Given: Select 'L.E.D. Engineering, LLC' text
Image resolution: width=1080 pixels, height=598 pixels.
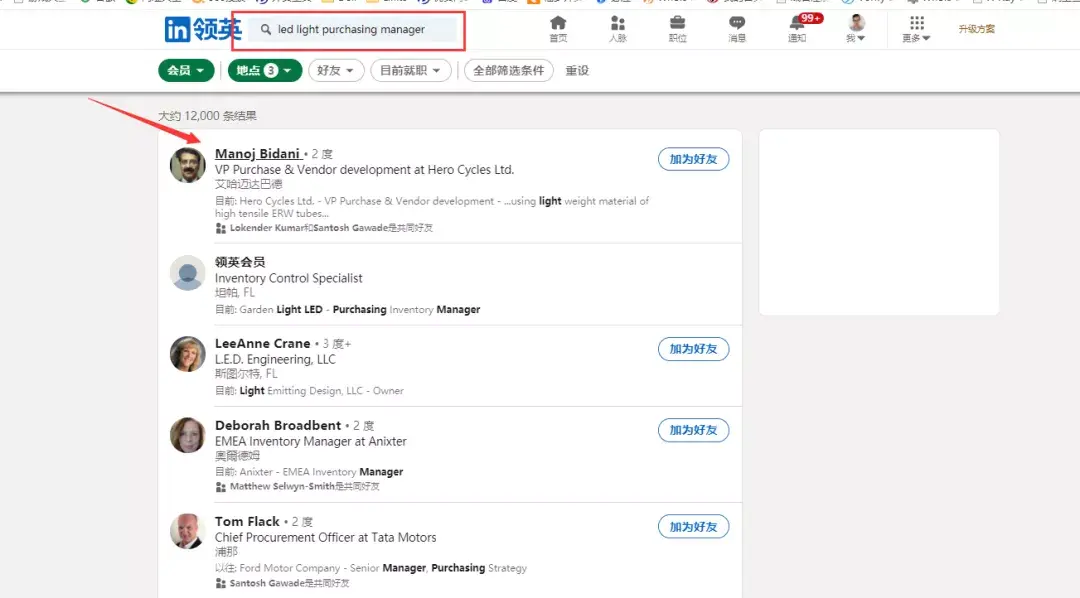Looking at the screenshot, I should click(x=276, y=360).
